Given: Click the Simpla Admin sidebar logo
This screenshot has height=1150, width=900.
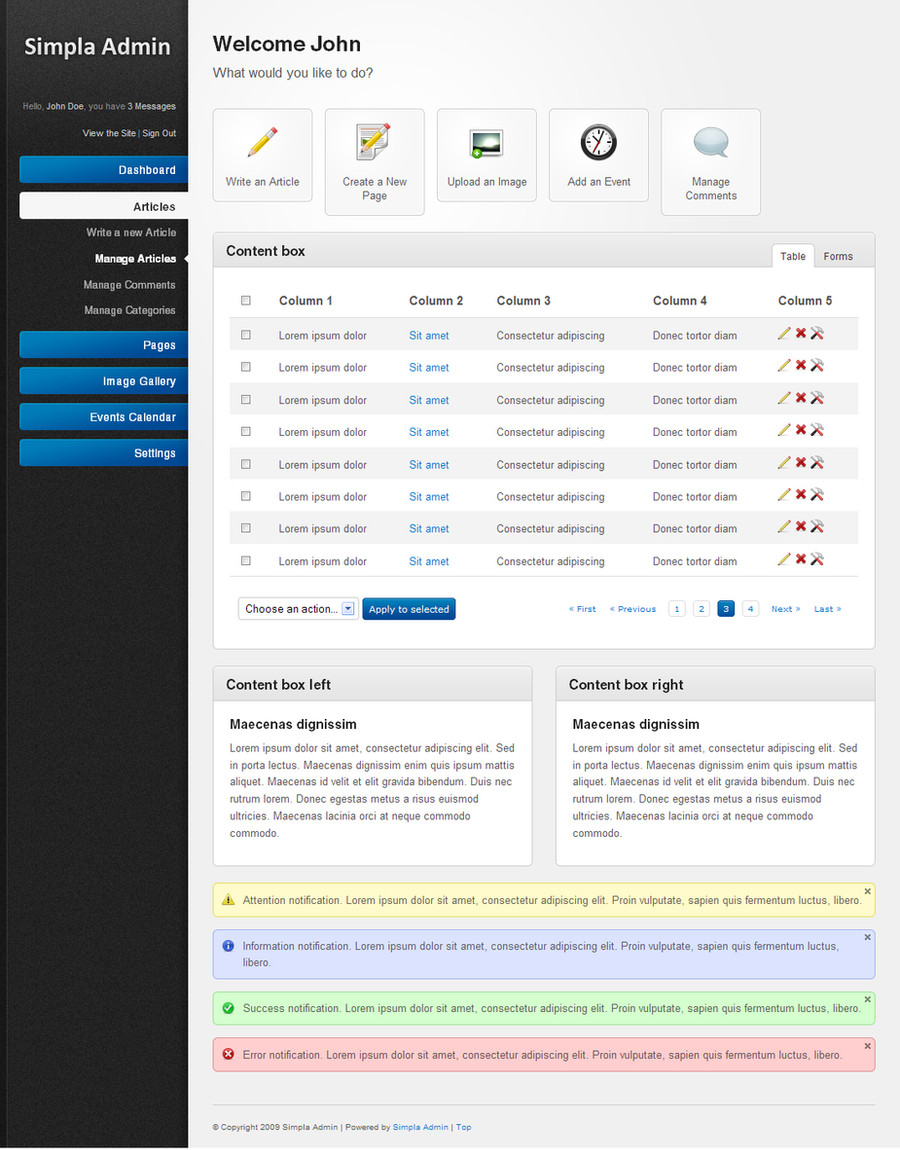Looking at the screenshot, I should (97, 46).
